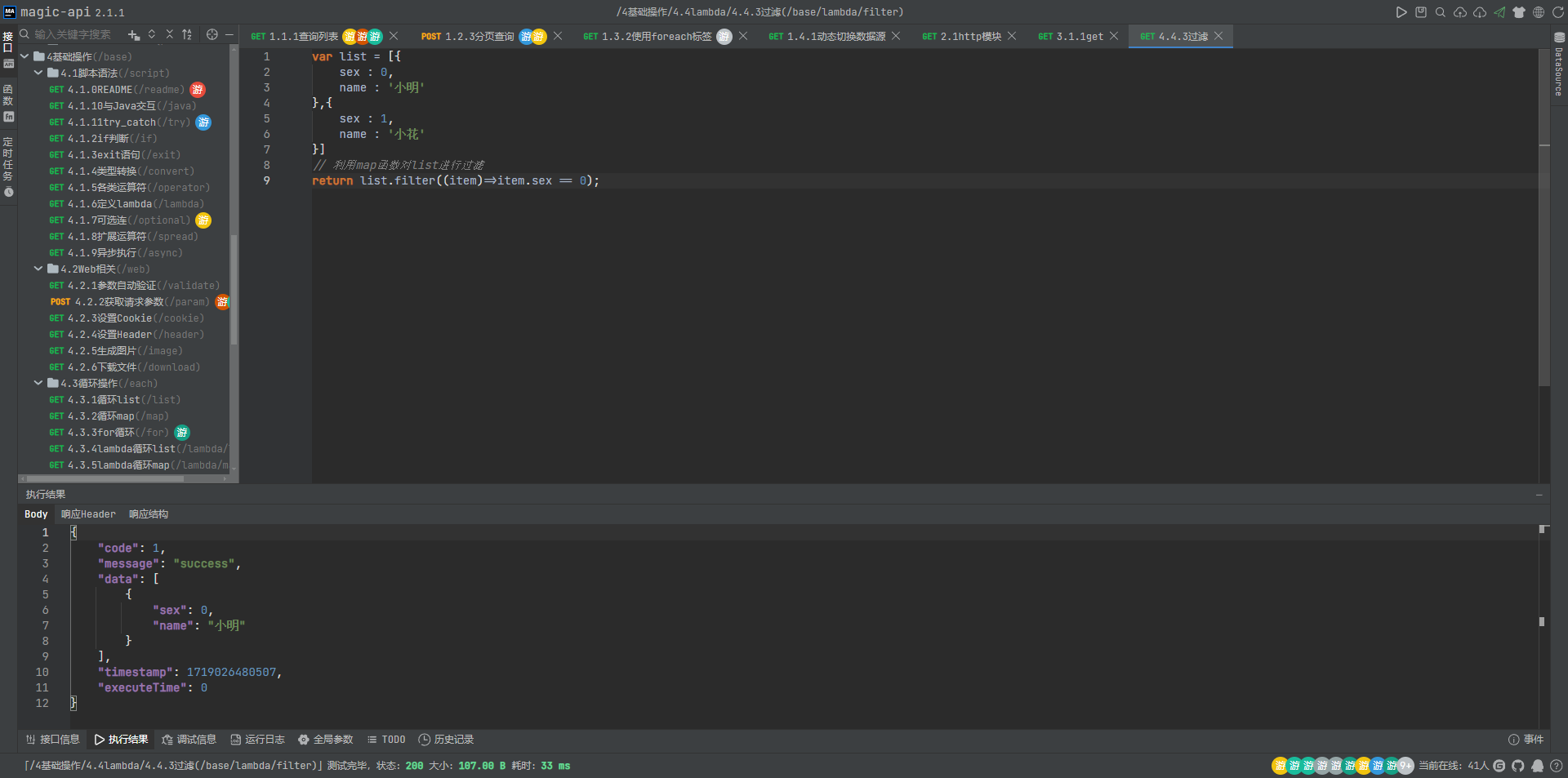
Task: Collapse all tree nodes
Action: (170, 34)
